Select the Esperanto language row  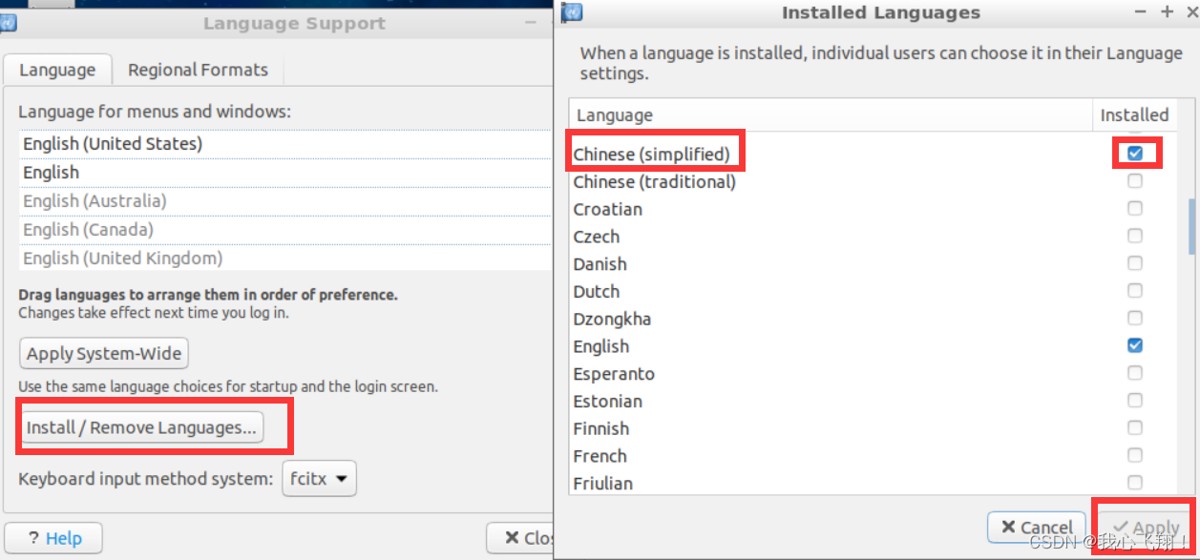[872, 373]
